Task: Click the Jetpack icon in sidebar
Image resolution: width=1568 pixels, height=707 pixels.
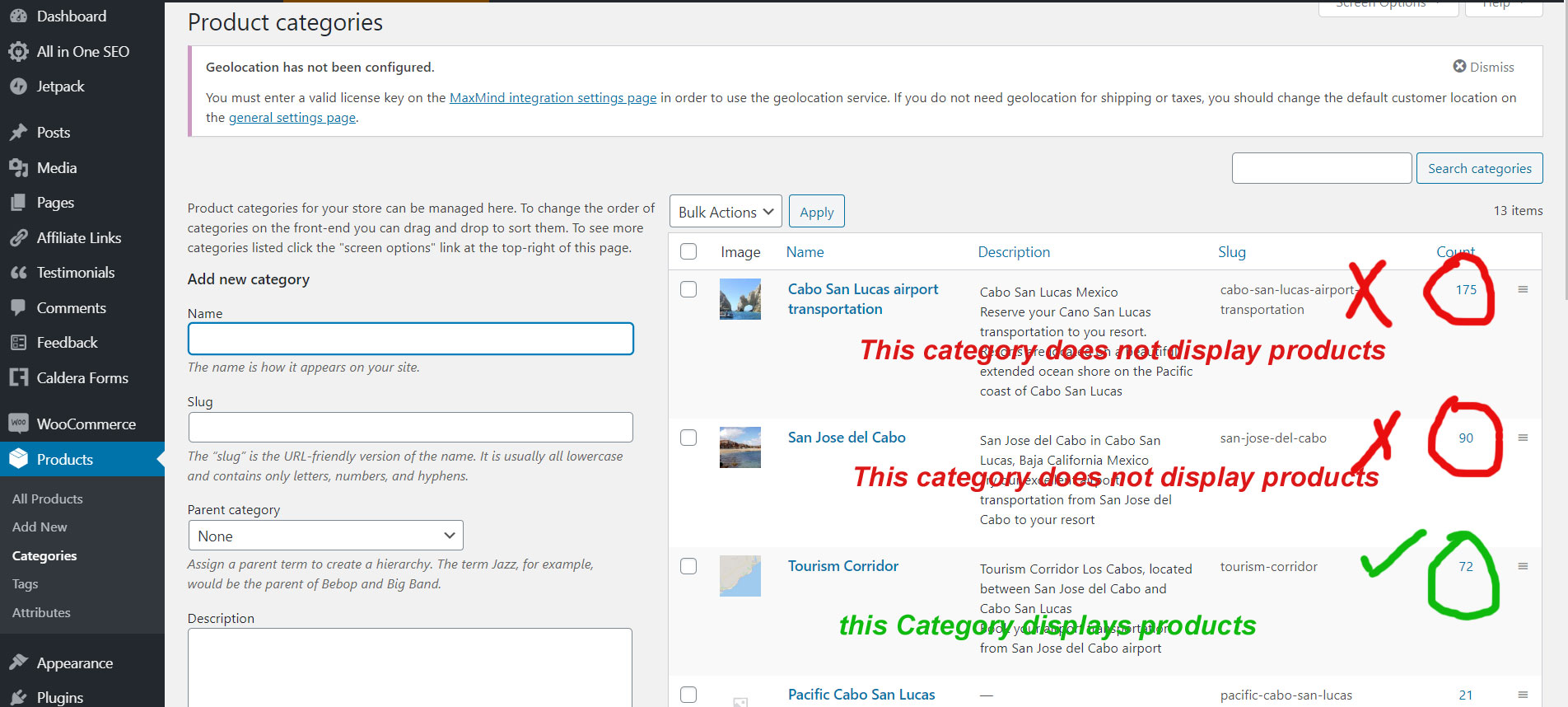Action: tap(18, 87)
